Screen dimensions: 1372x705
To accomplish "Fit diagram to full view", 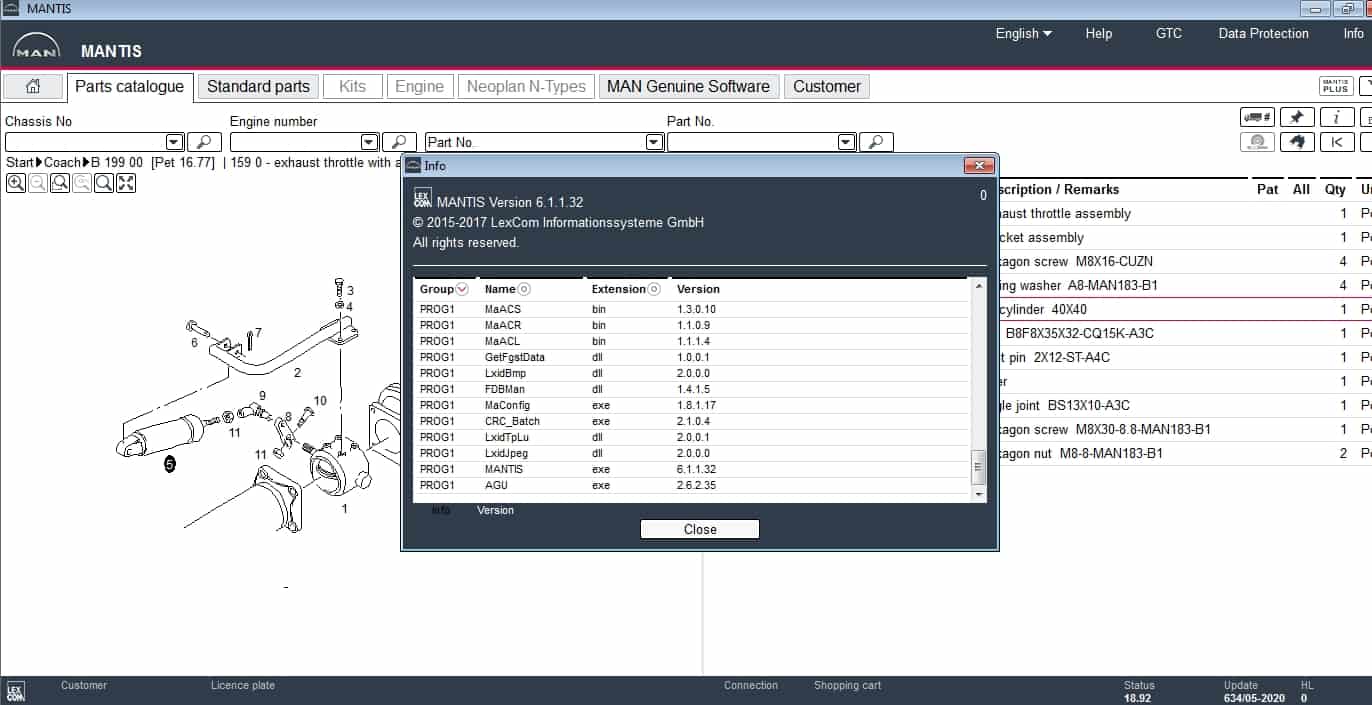I will click(x=126, y=183).
